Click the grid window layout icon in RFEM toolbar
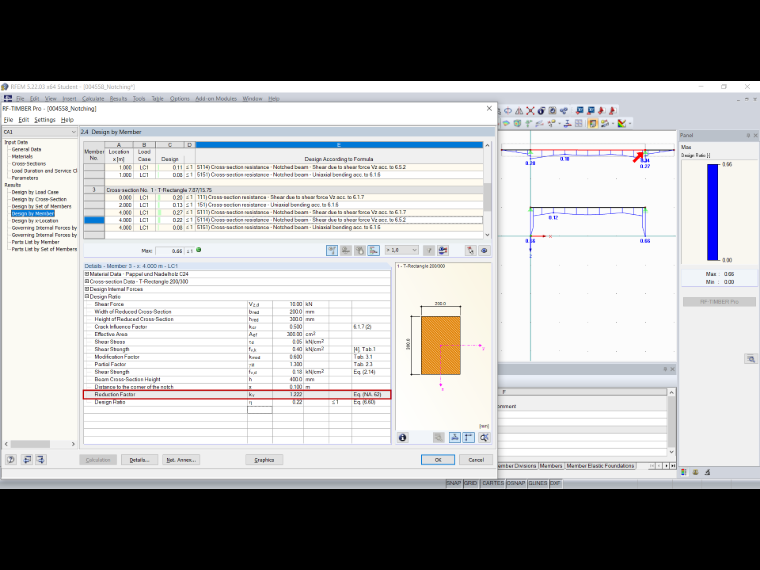This screenshot has width=760, height=570. tap(578, 123)
